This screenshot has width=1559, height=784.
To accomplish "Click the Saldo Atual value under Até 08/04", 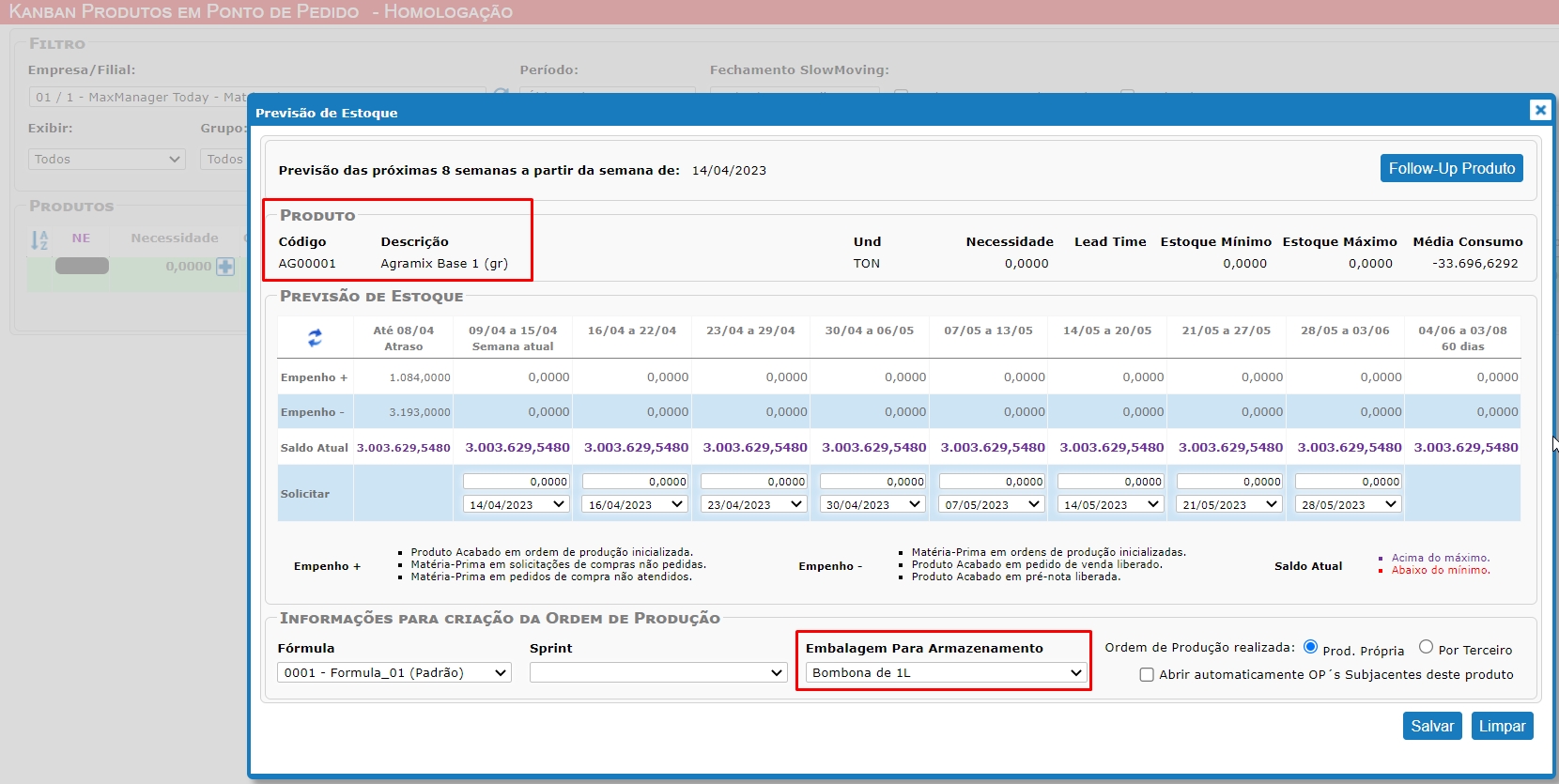I will coord(404,448).
